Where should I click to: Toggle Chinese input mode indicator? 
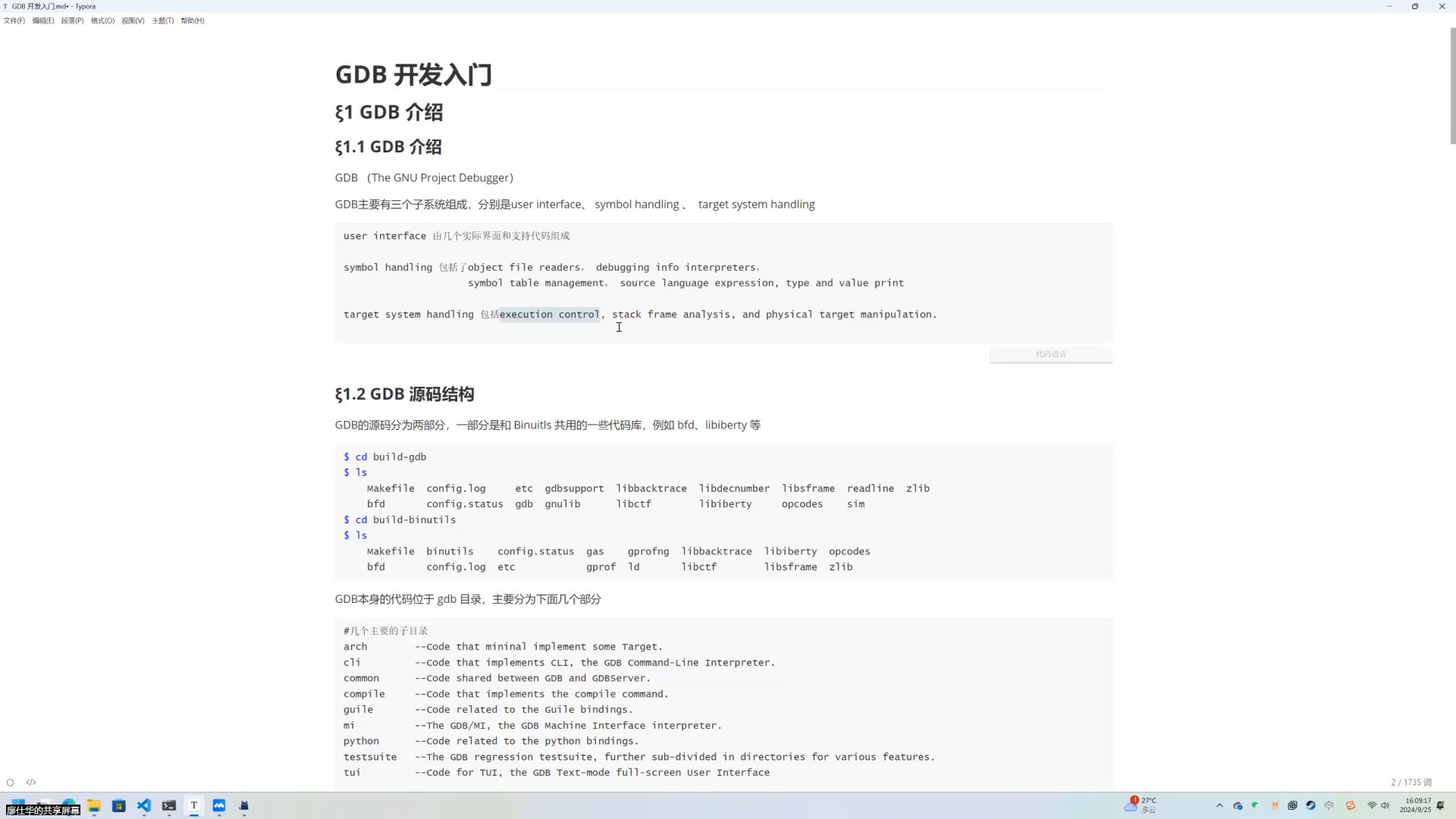click(x=1329, y=805)
